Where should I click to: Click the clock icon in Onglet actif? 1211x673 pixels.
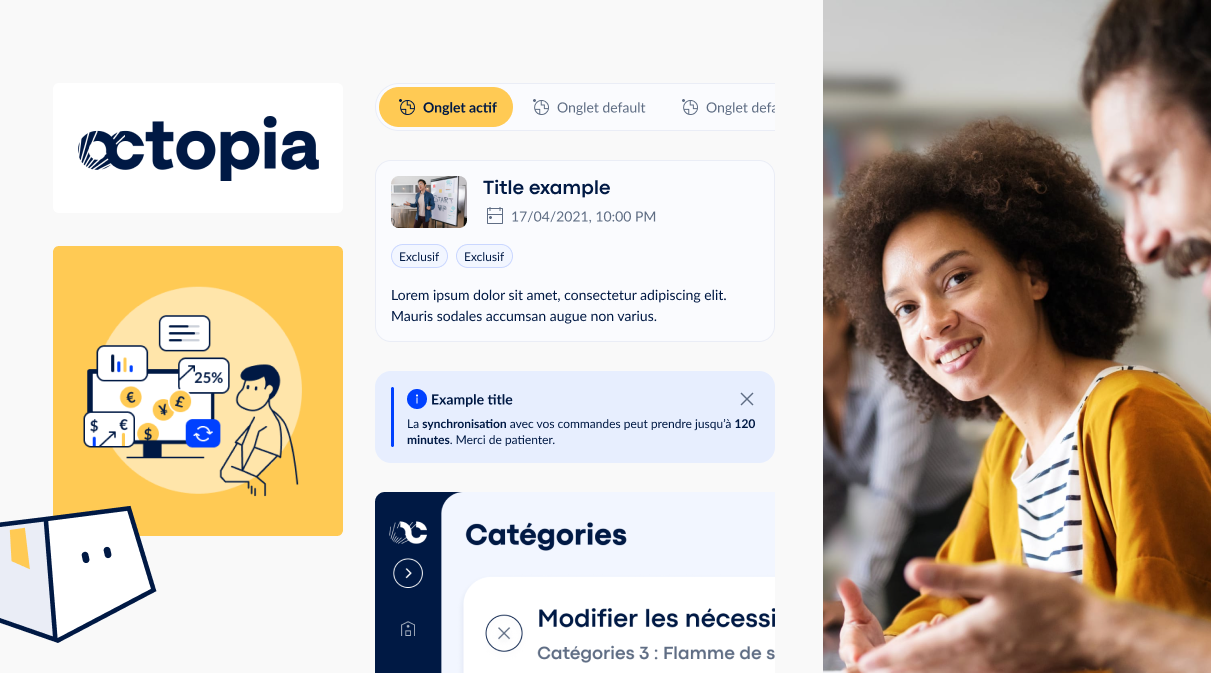click(407, 107)
